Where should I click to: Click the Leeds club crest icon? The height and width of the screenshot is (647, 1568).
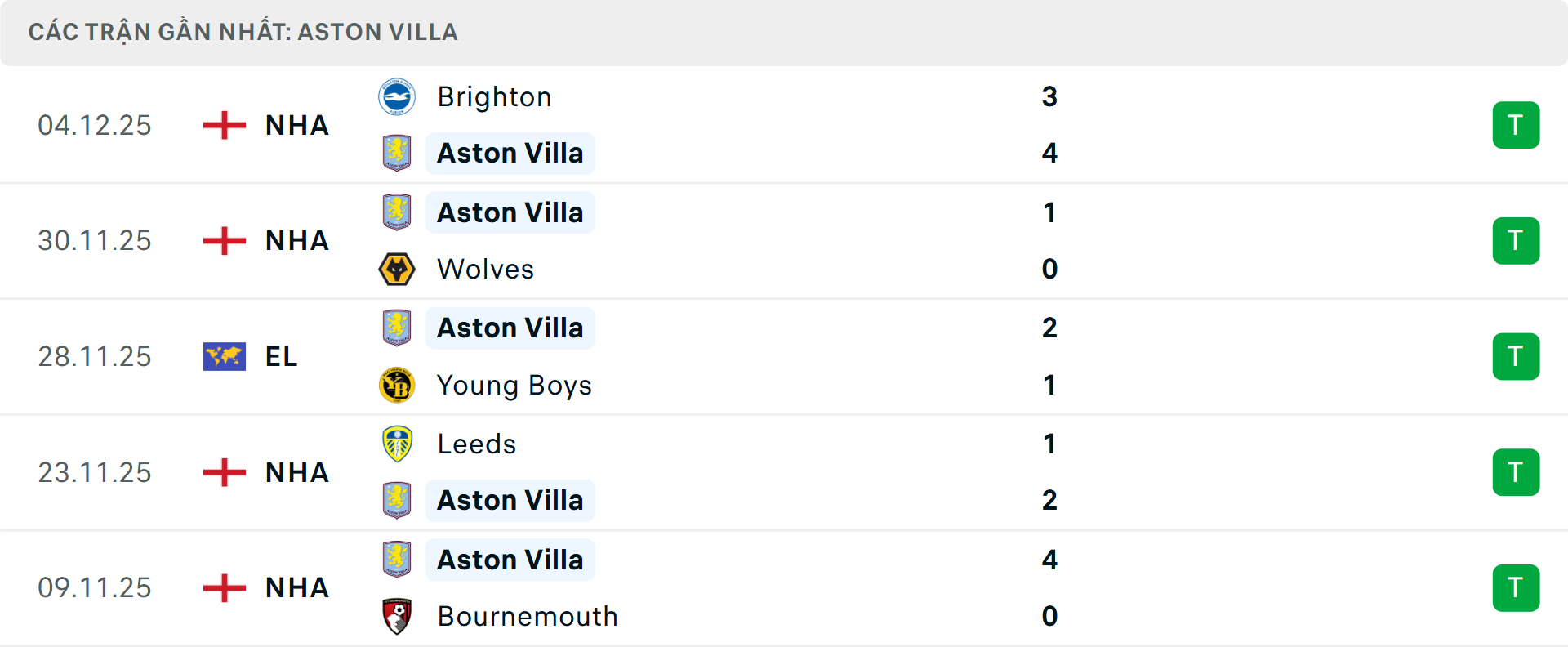397,444
